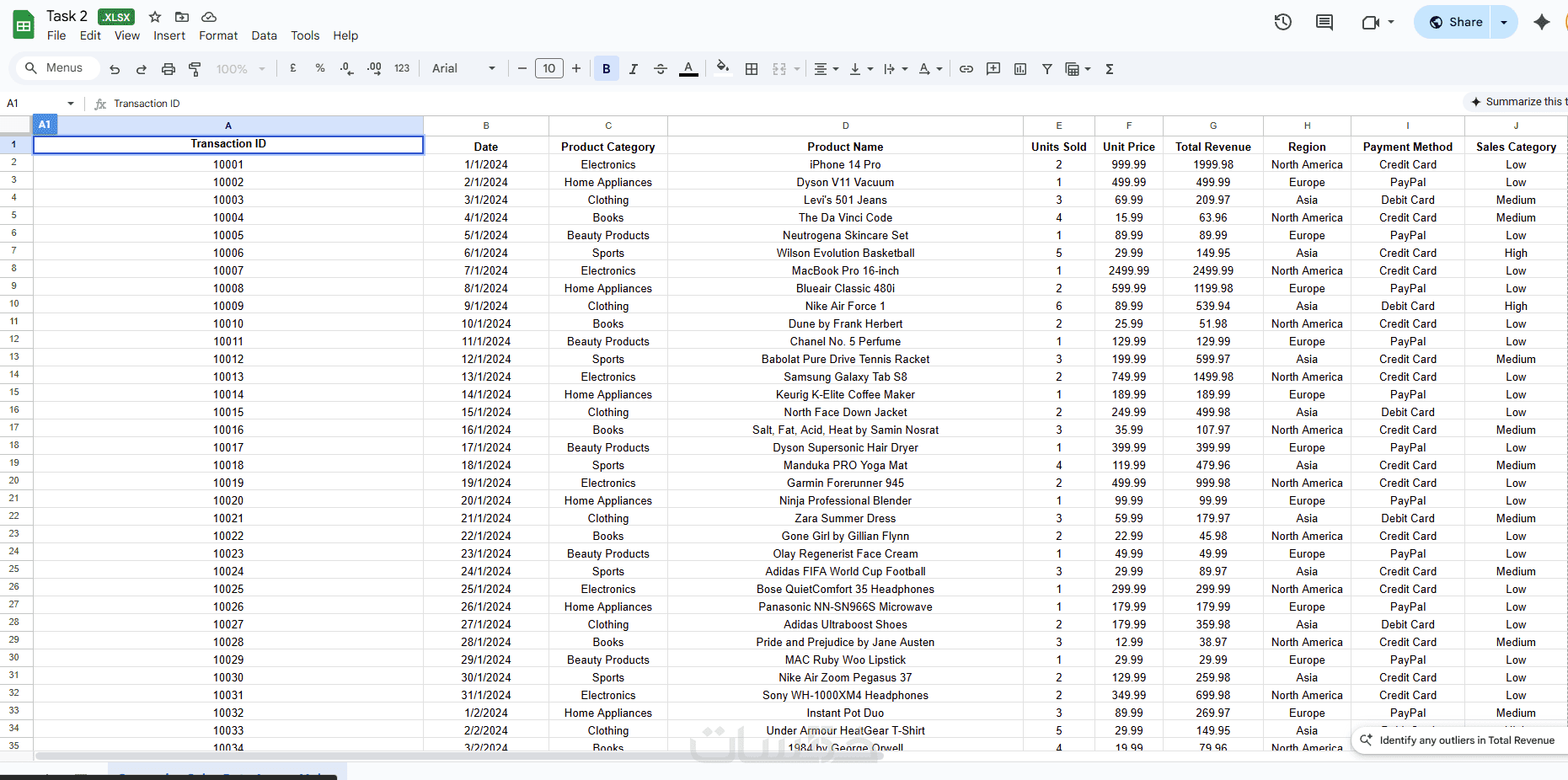Select the Total Revenue header cell
Viewport: 1568px width, 780px height.
pyautogui.click(x=1213, y=147)
